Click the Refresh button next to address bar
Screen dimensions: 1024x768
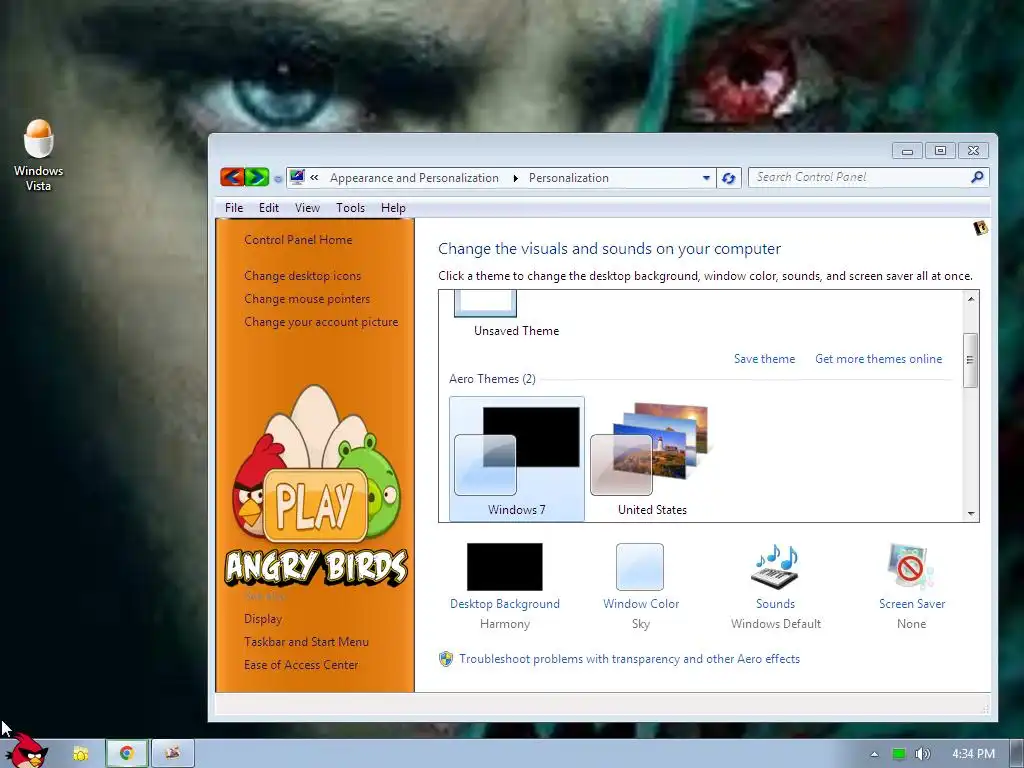click(x=729, y=178)
